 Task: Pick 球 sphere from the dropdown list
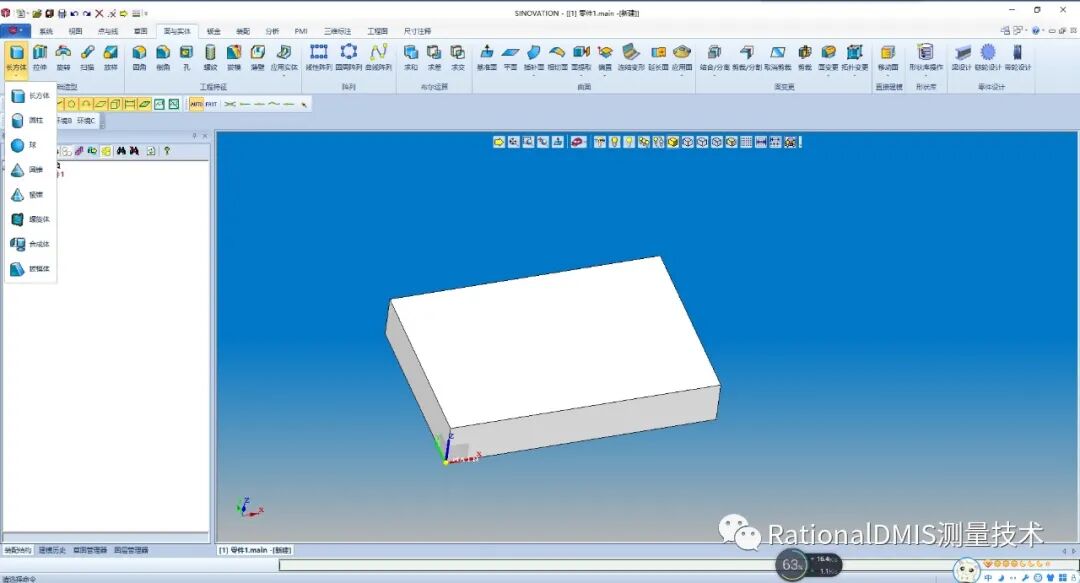pyautogui.click(x=30, y=145)
